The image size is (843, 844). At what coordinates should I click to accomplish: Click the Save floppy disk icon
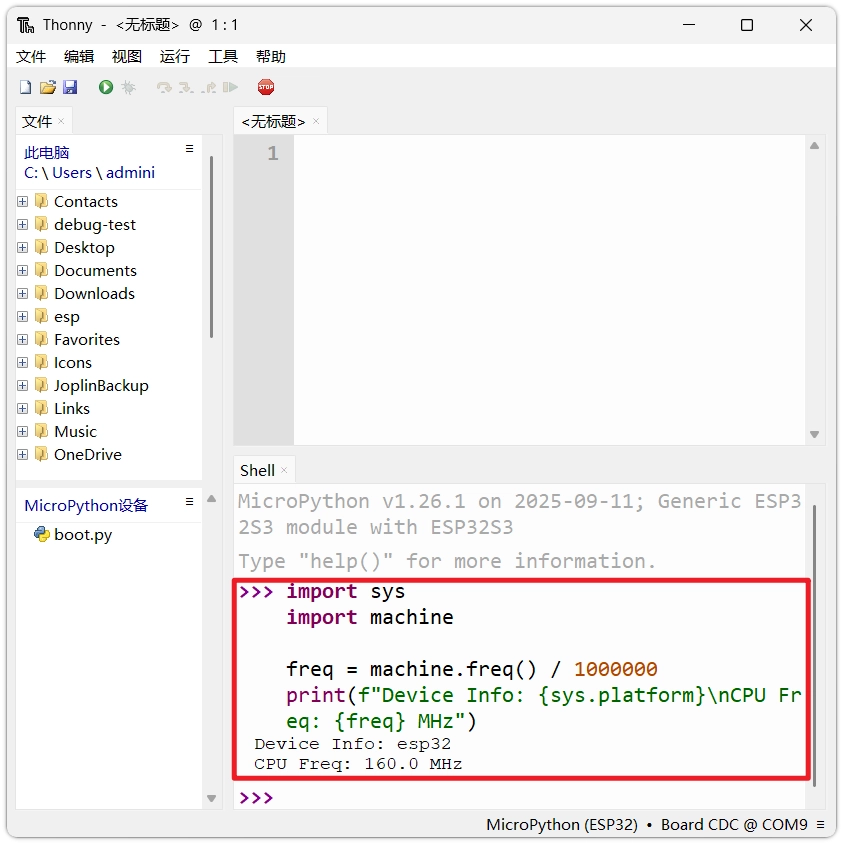(70, 88)
